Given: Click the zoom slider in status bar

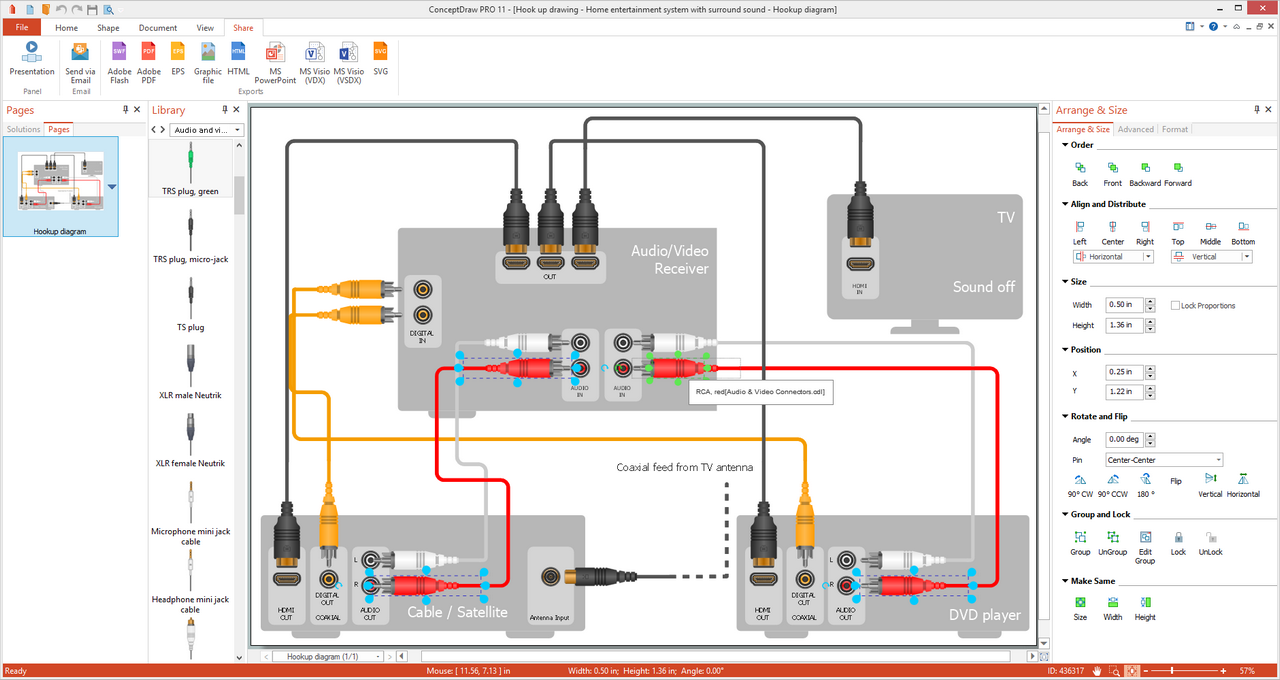Looking at the screenshot, I should point(1185,670).
